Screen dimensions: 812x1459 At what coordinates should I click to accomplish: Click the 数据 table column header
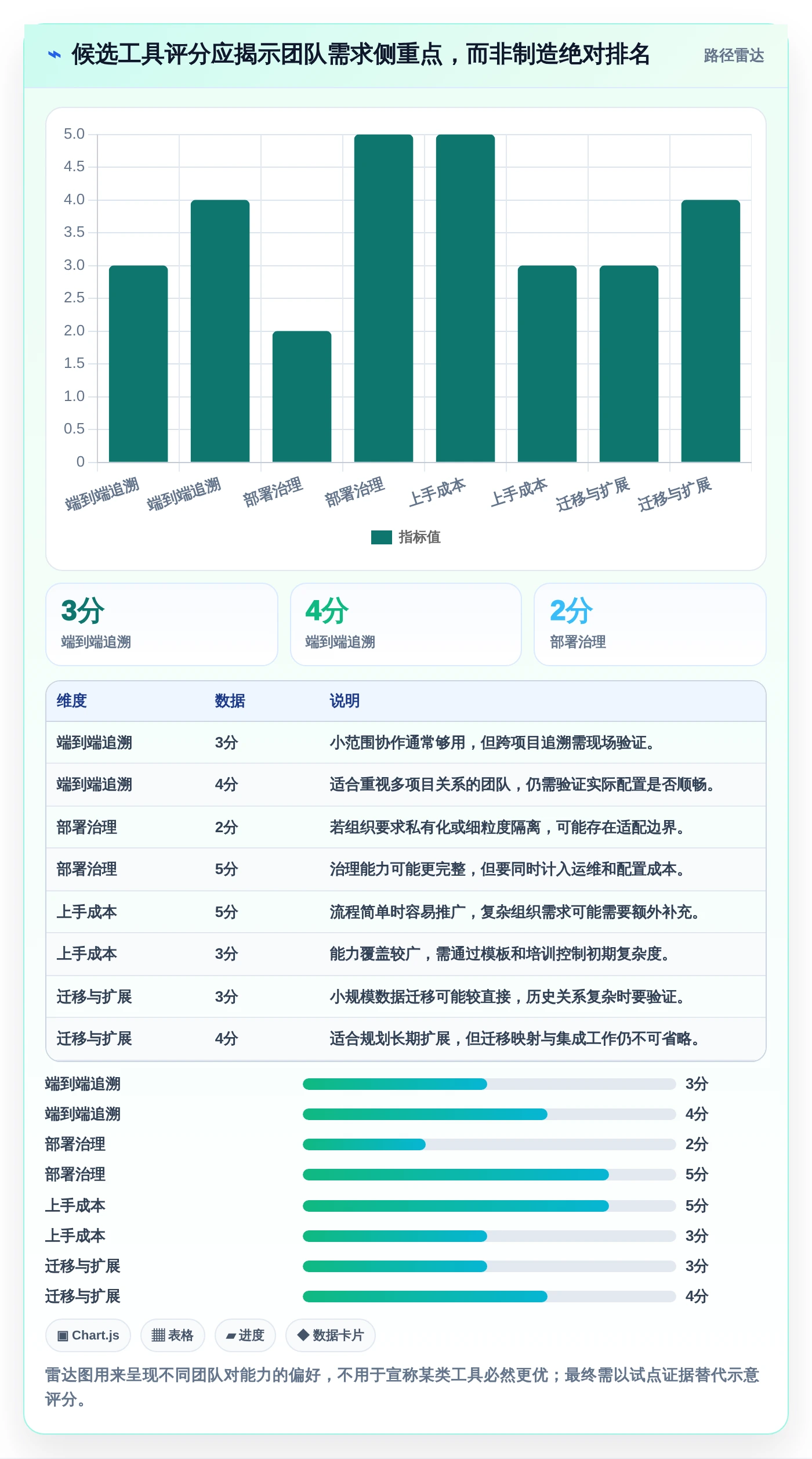point(230,701)
